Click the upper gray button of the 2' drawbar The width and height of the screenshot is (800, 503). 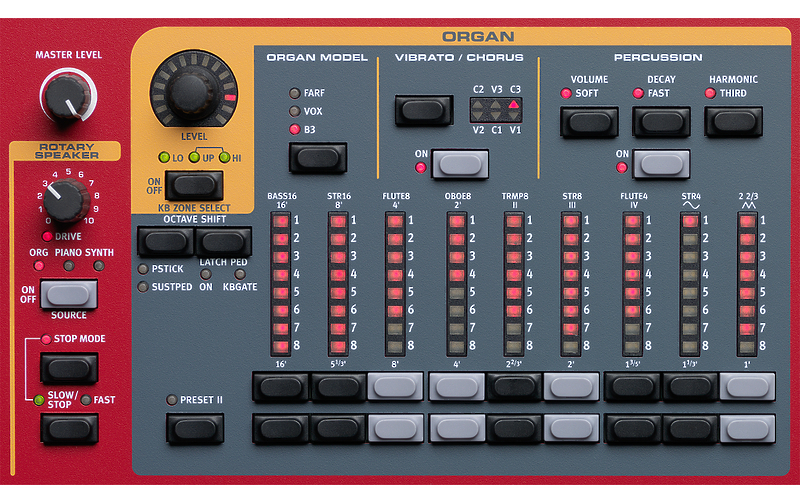tap(571, 387)
